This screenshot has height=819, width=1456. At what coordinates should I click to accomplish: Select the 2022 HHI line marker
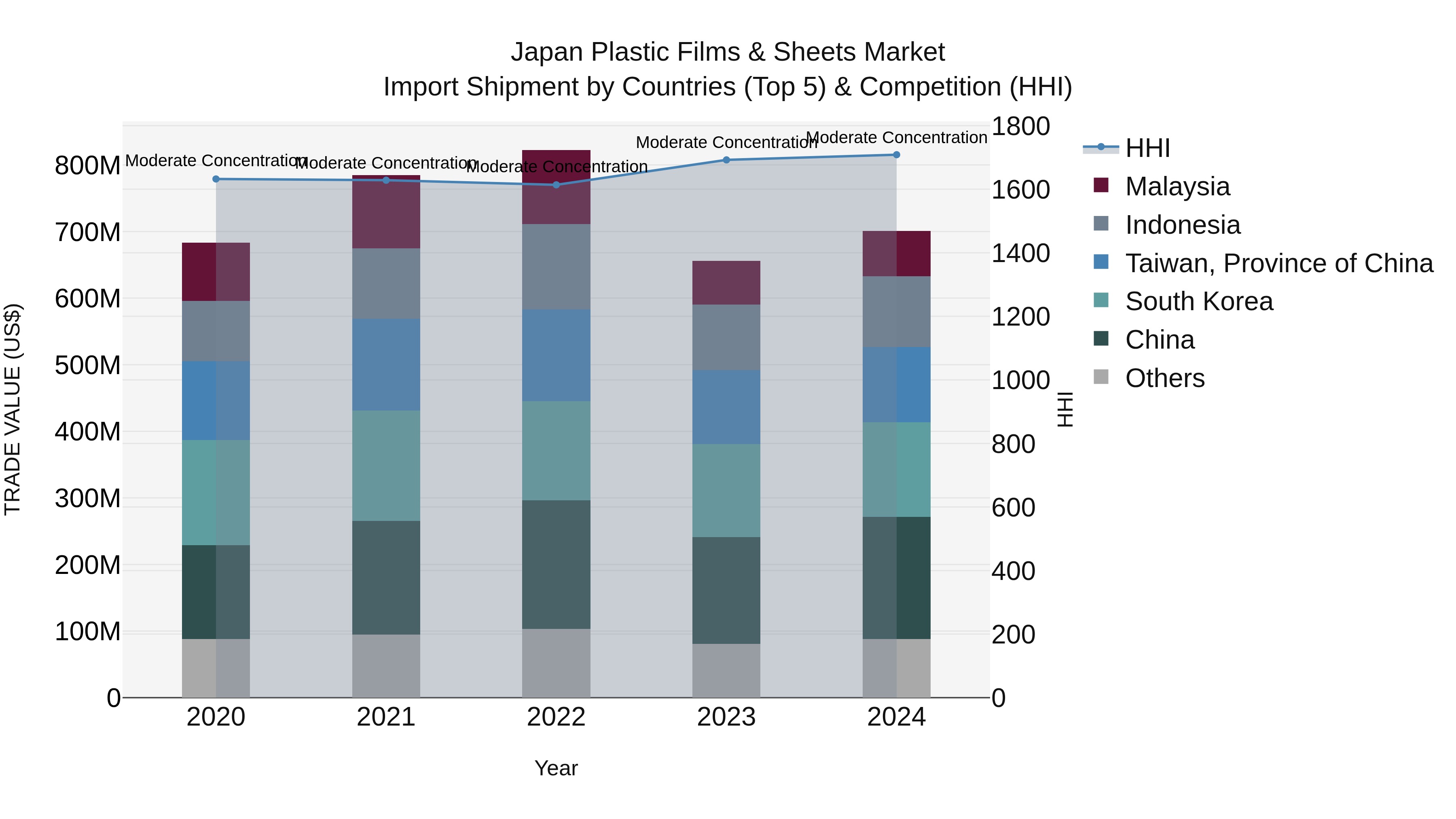(x=556, y=185)
